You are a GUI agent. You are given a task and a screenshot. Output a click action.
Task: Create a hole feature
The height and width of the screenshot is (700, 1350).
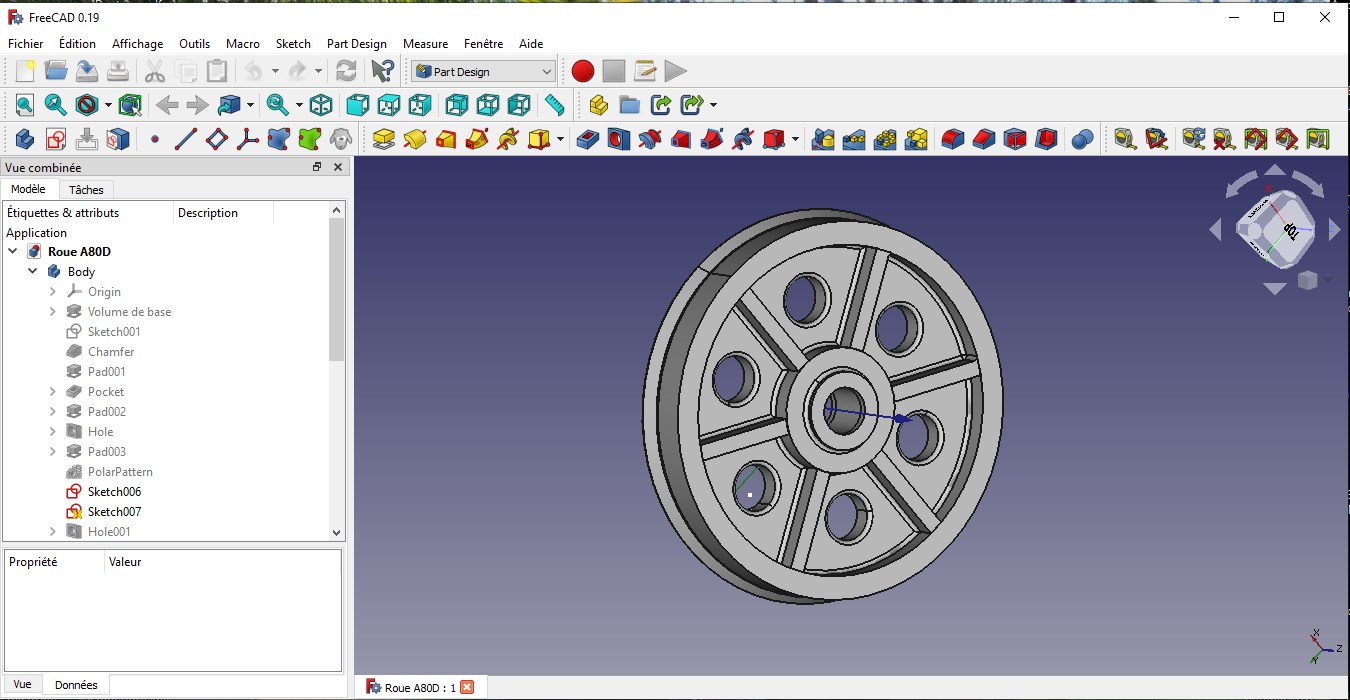619,139
